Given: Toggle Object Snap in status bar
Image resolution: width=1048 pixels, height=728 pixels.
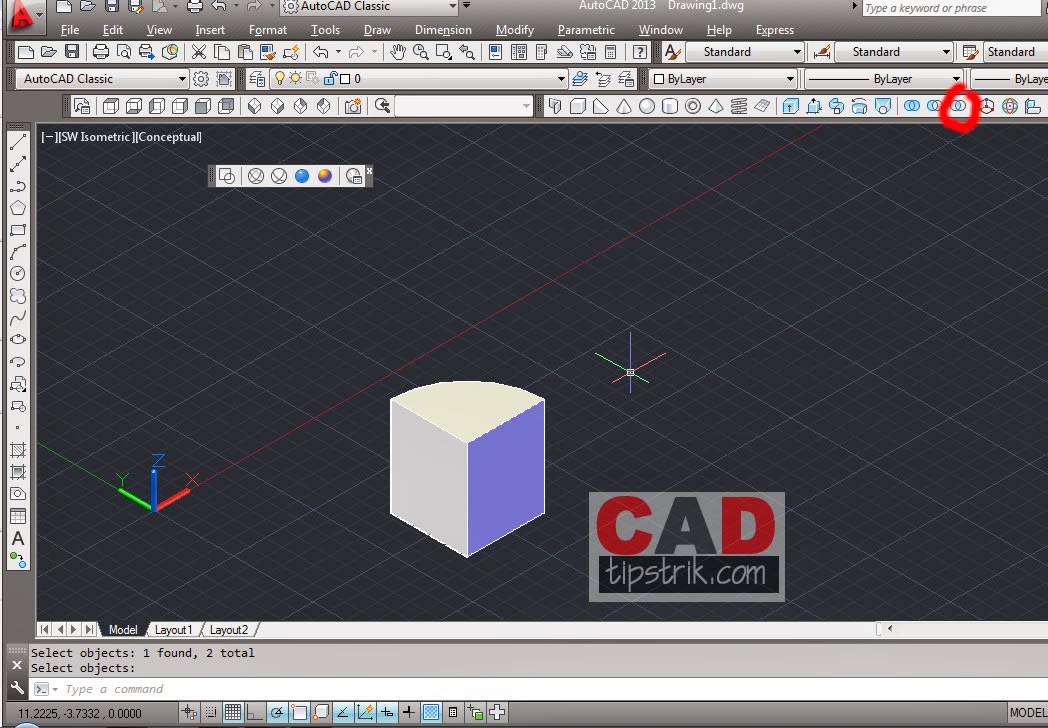Looking at the screenshot, I should 299,713.
